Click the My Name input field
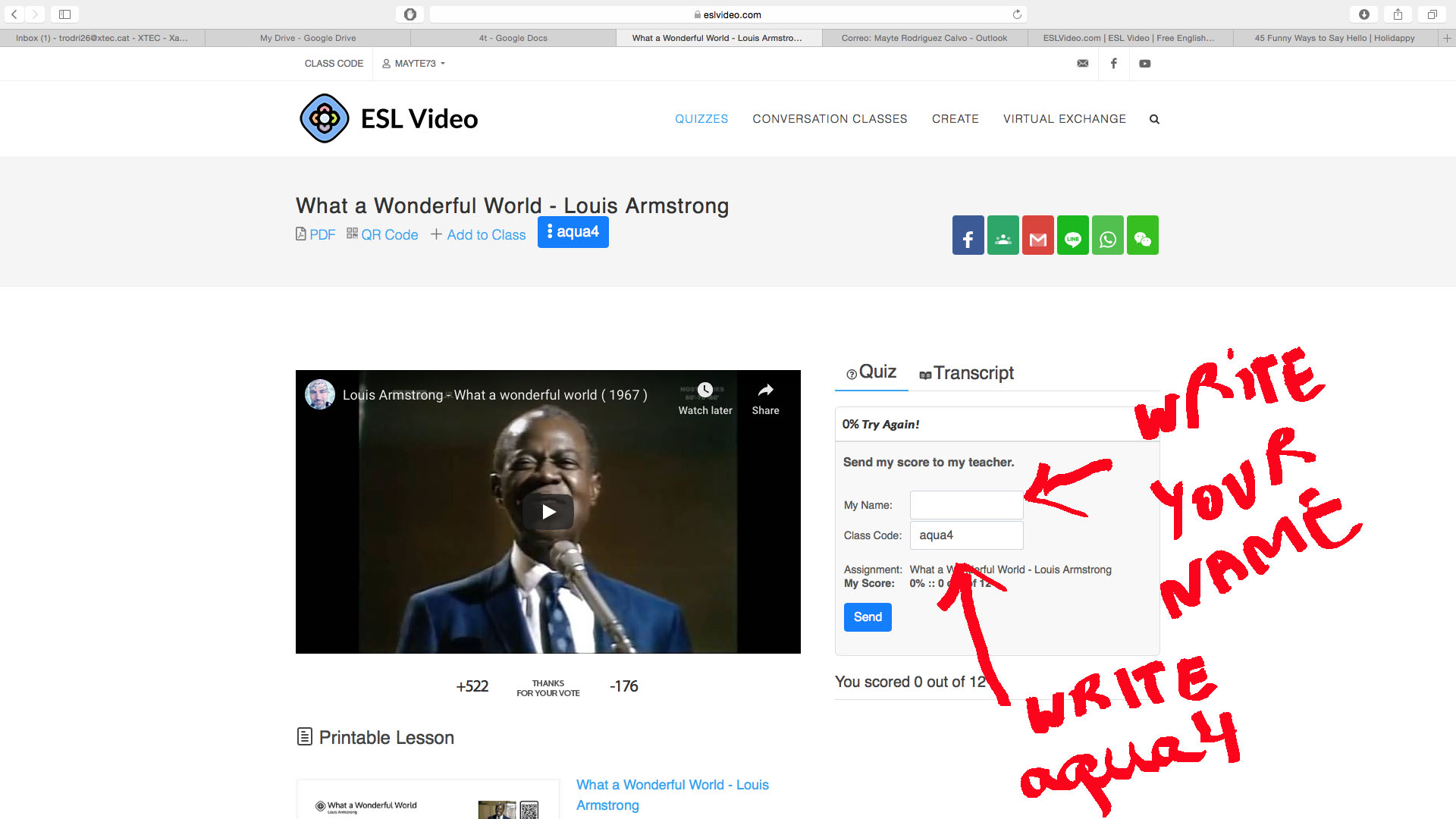 tap(966, 505)
